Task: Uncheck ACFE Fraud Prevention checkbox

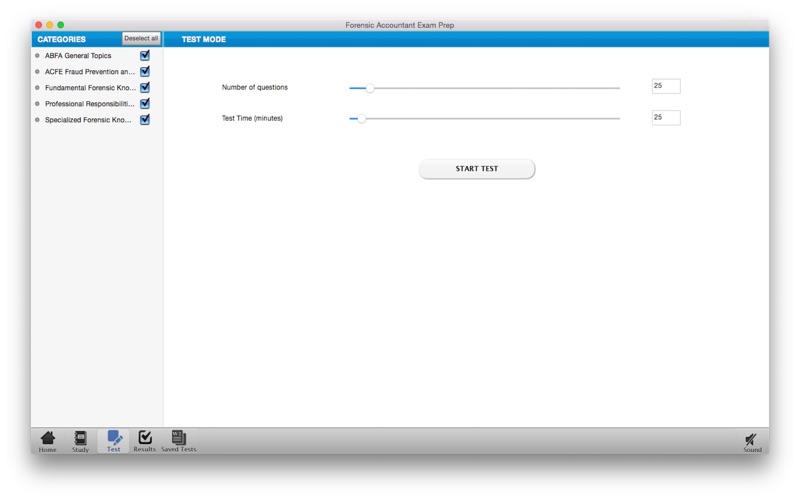Action: (x=145, y=71)
